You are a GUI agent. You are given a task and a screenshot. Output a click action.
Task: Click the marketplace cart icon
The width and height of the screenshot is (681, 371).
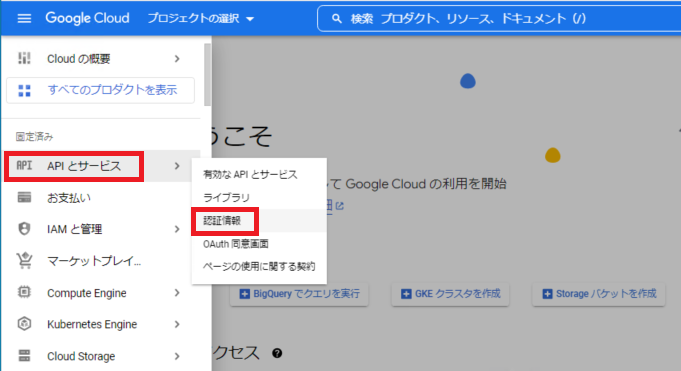pos(24,260)
